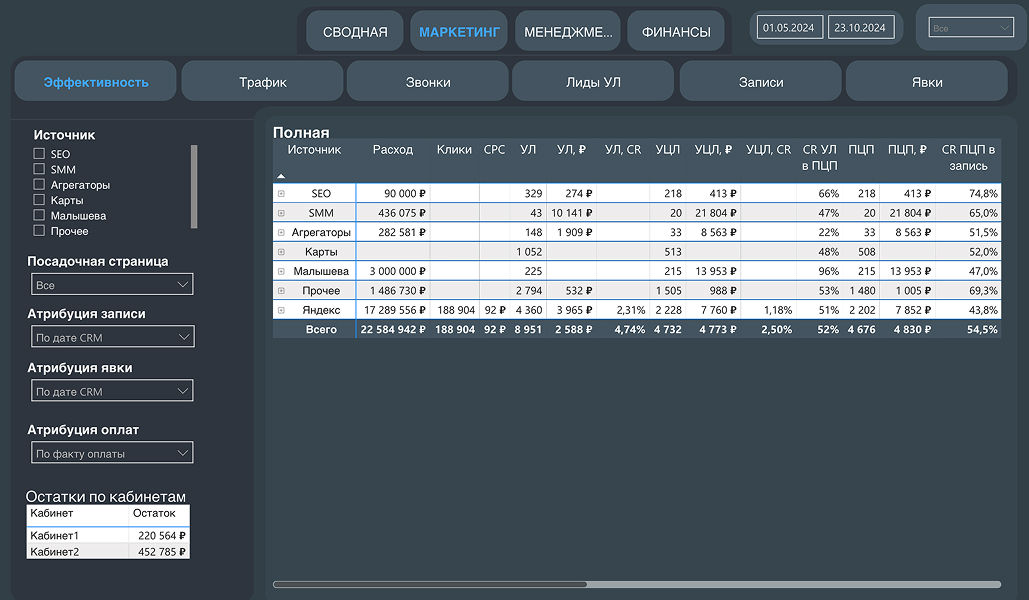The image size is (1029, 600).
Task: Expand the Яндекс row plus icon
Action: tap(281, 310)
